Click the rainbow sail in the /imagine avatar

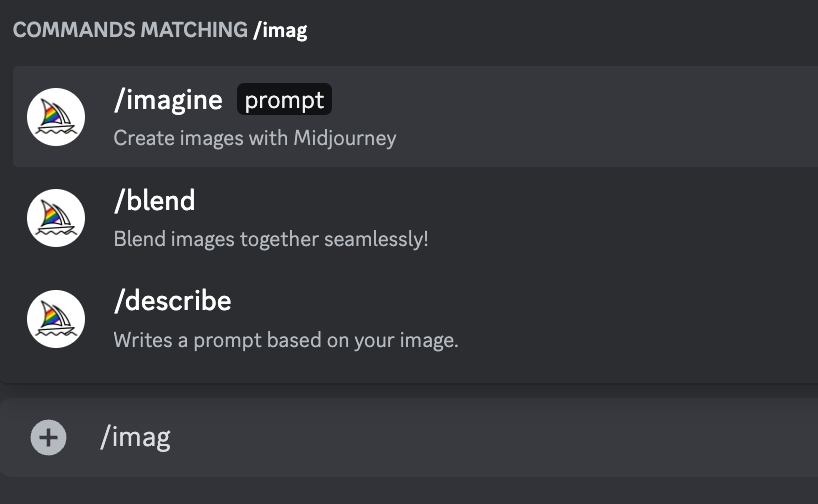click(x=51, y=113)
